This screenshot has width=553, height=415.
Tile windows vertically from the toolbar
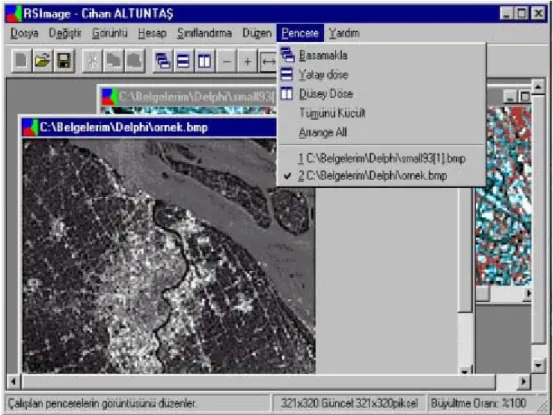tap(205, 61)
